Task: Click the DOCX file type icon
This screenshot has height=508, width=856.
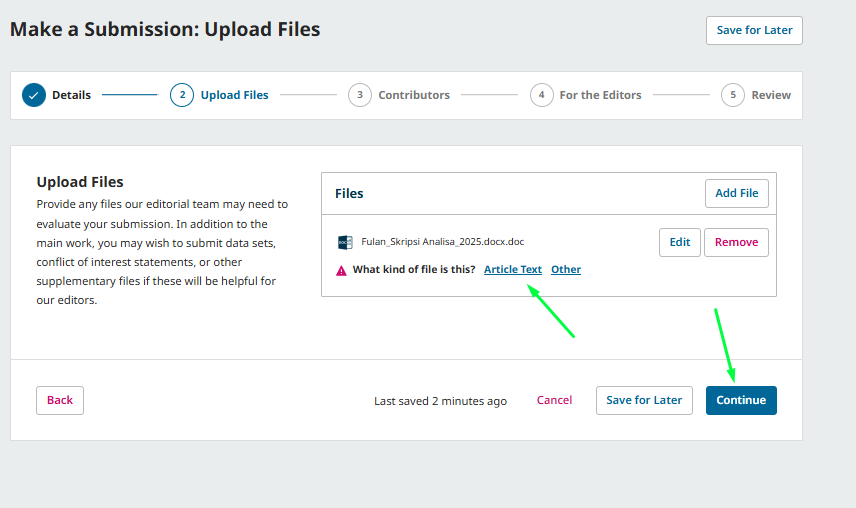Action: [345, 242]
